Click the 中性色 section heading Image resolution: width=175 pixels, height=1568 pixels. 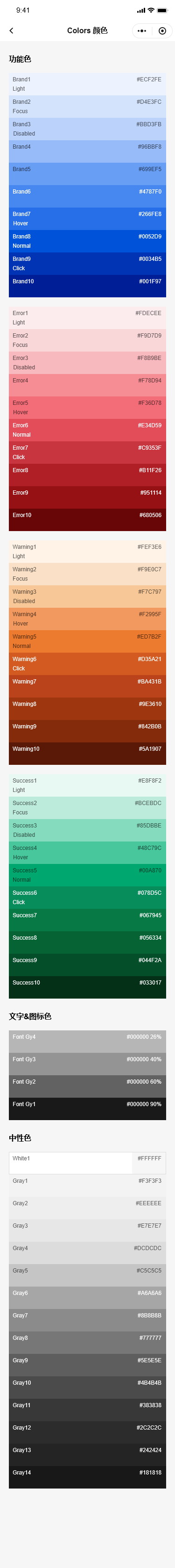(x=20, y=1137)
